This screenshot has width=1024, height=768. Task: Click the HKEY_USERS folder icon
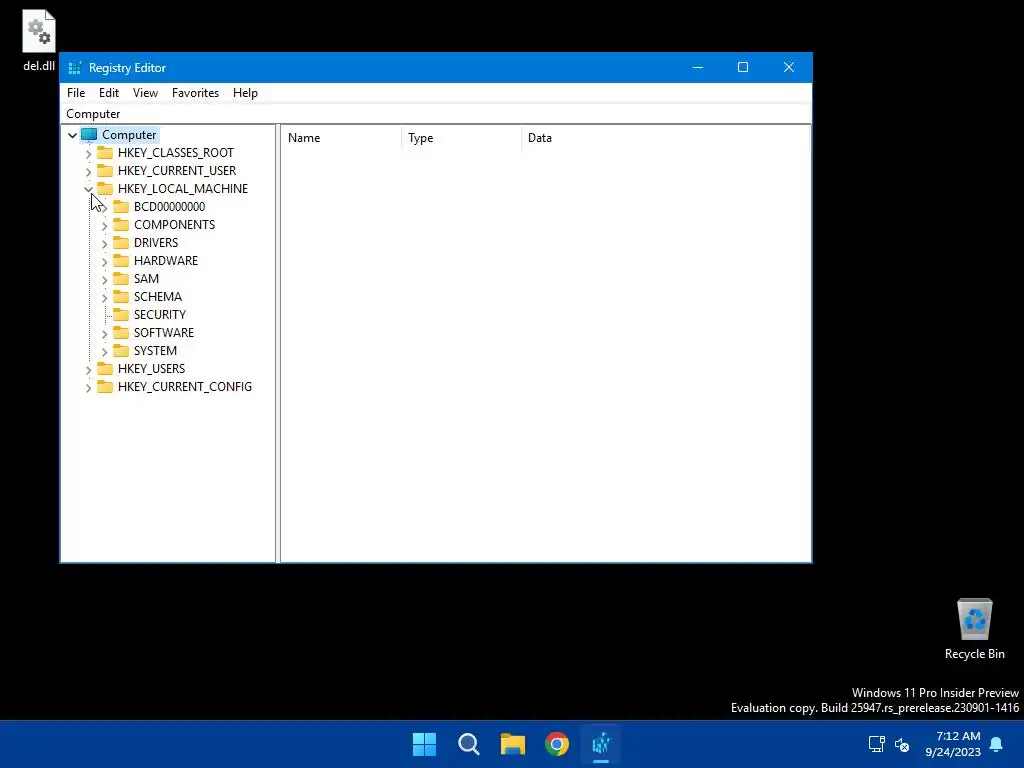(104, 369)
